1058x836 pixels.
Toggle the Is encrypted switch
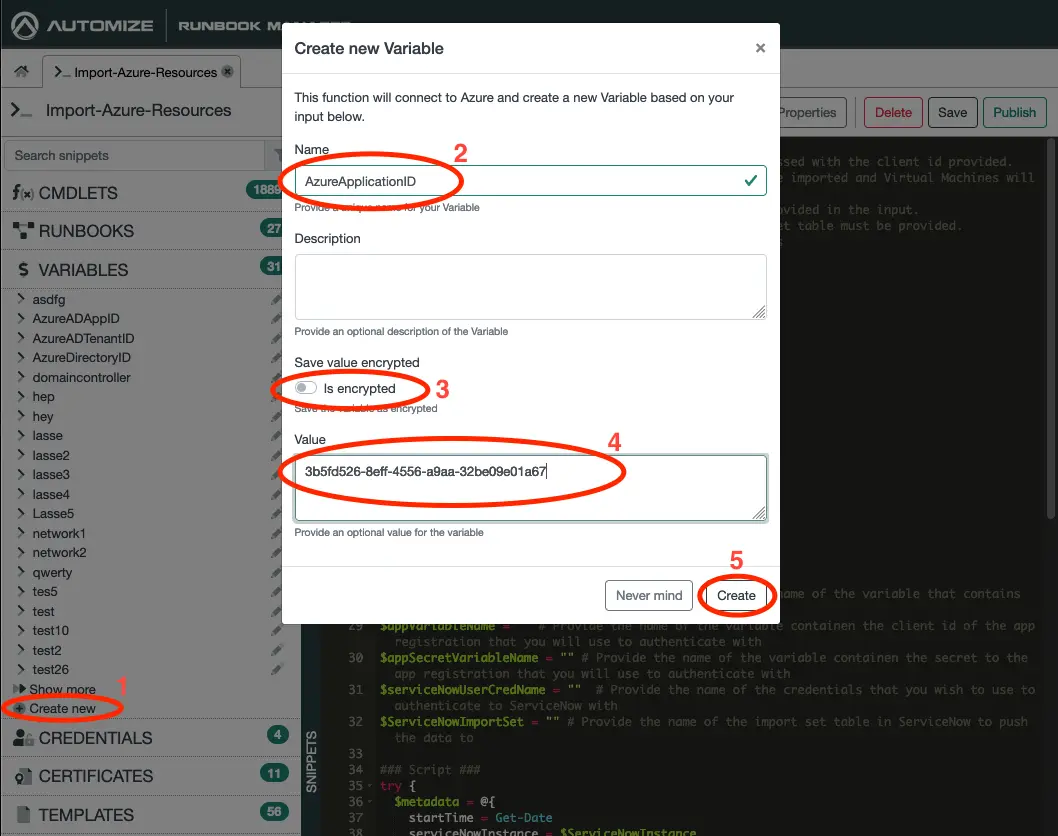[x=306, y=388]
